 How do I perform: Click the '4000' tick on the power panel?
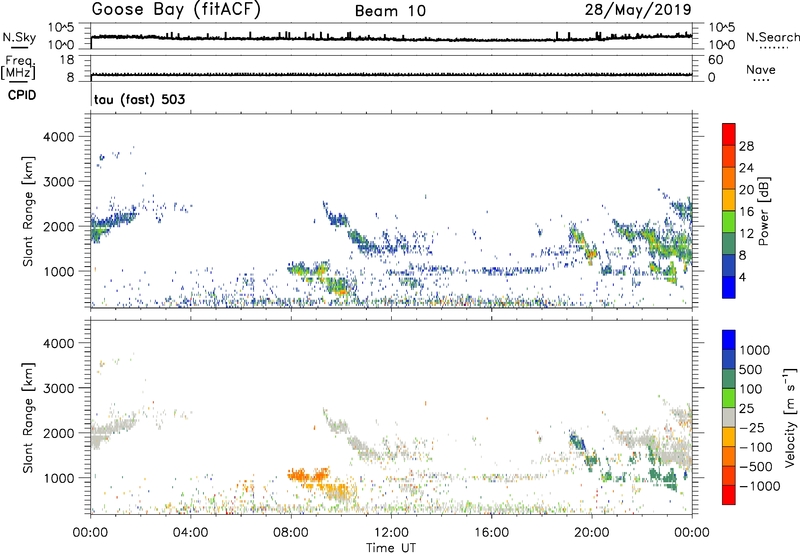point(59,137)
